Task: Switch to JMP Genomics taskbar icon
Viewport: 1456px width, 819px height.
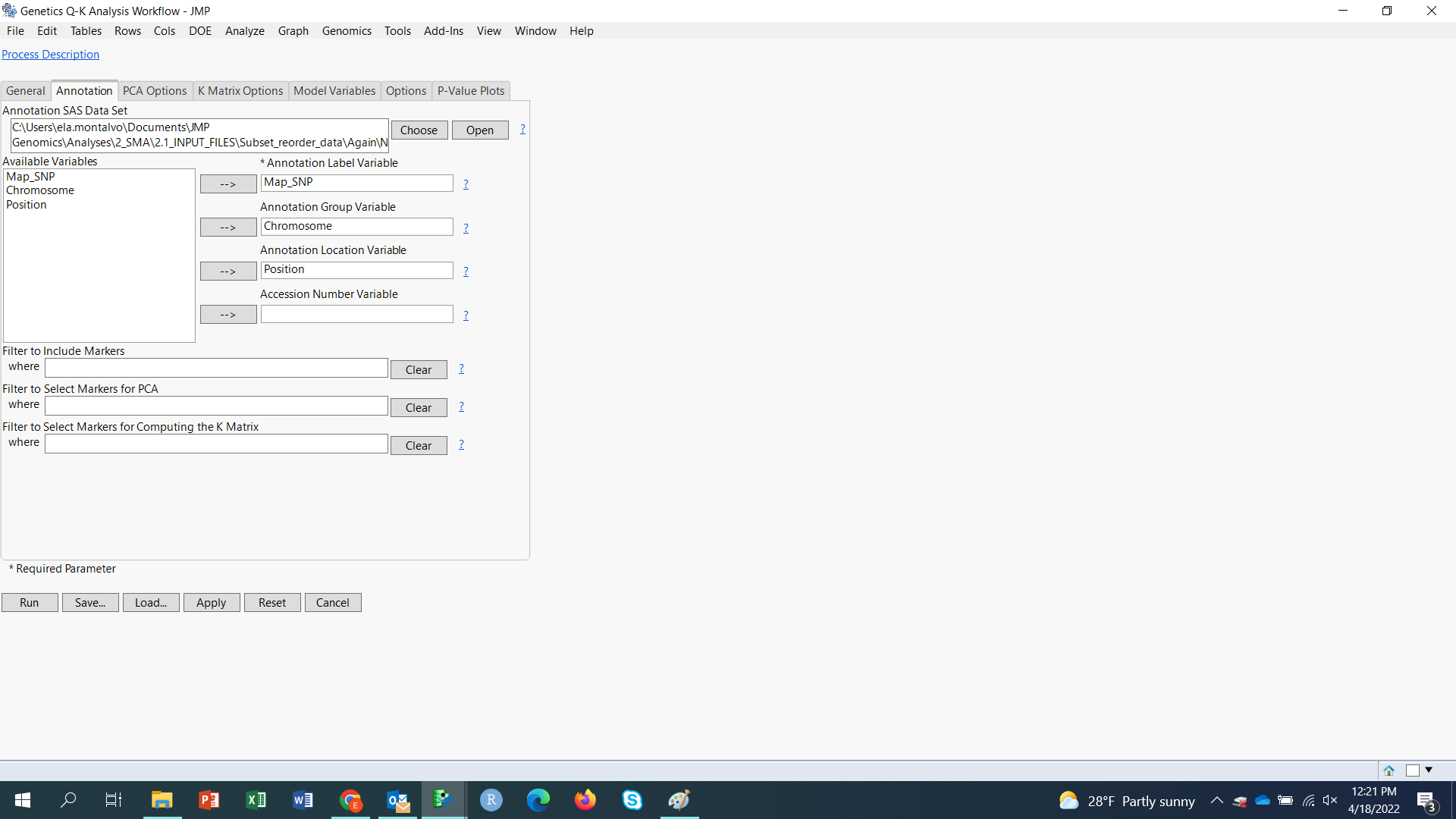Action: pyautogui.click(x=444, y=800)
